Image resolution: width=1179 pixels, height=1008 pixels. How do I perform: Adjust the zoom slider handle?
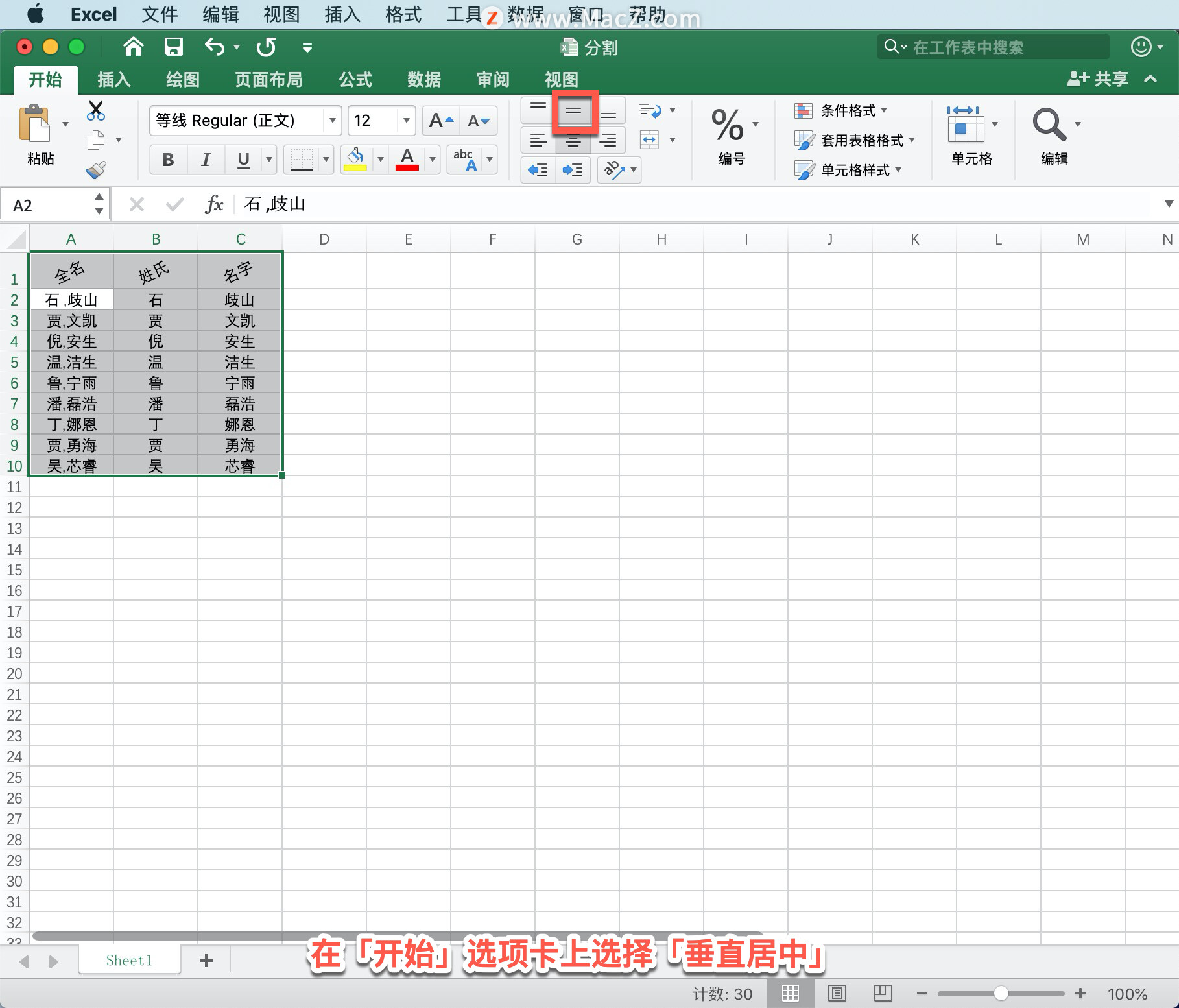pyautogui.click(x=1001, y=993)
